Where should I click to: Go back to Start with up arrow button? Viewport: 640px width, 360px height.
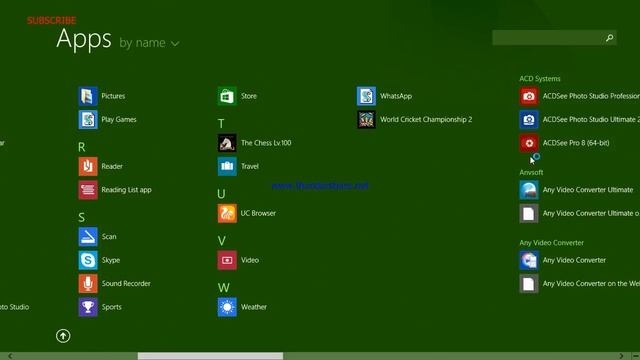(63, 336)
